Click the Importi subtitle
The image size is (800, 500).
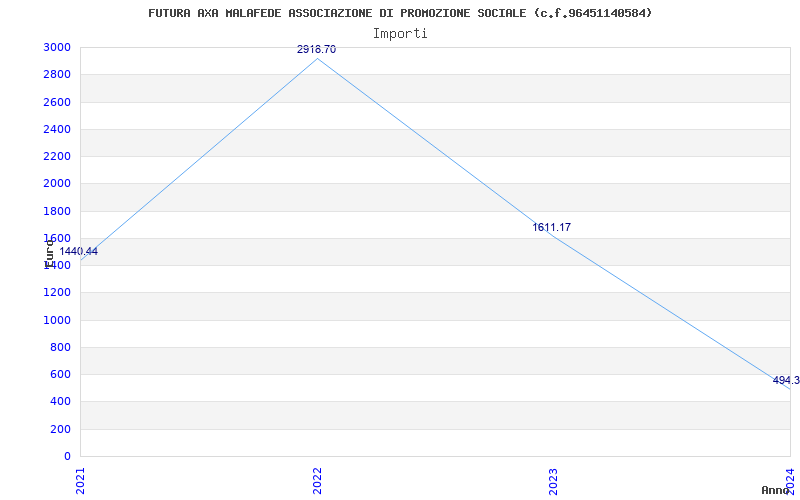pos(400,34)
